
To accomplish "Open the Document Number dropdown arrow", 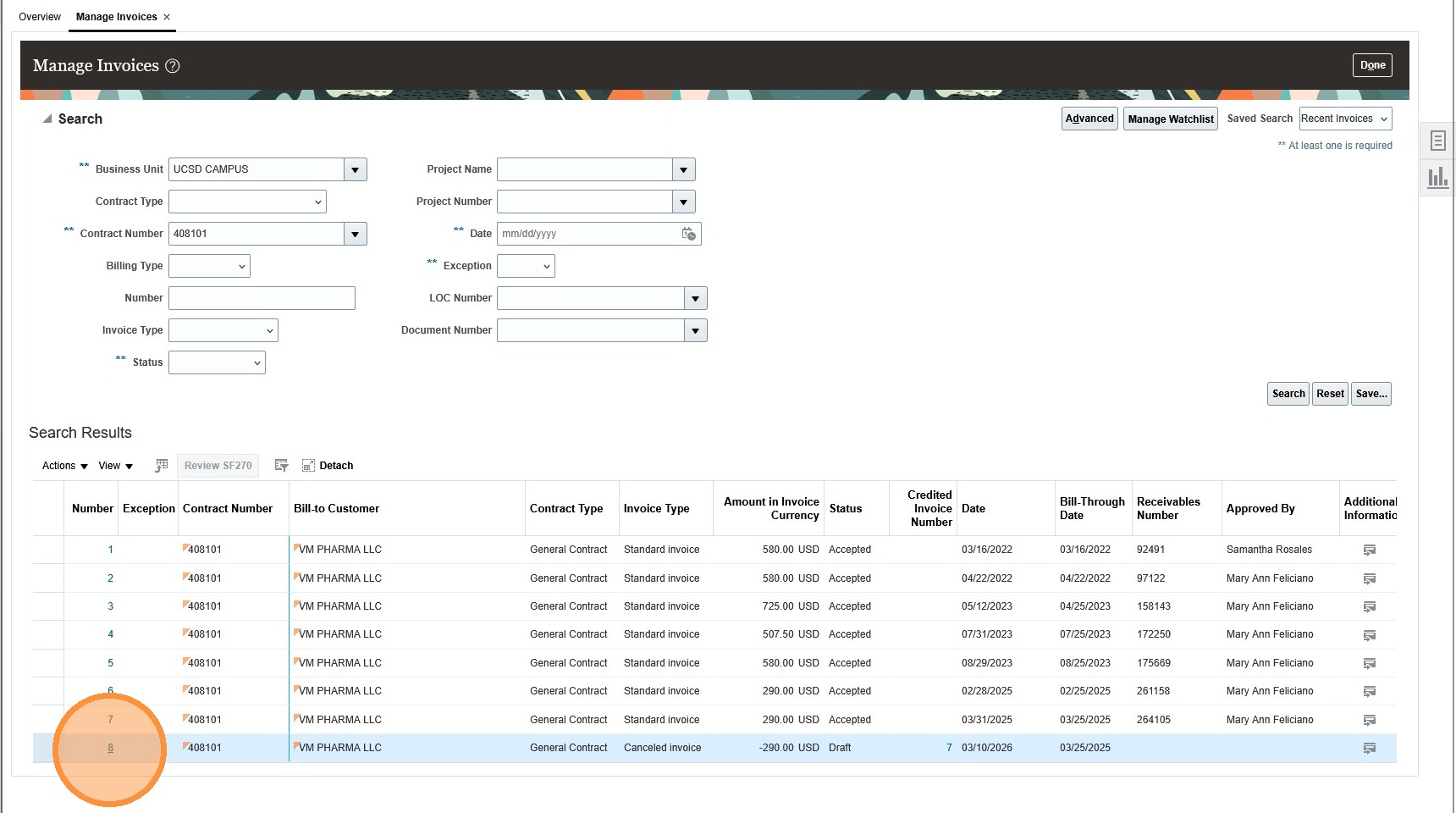I will click(696, 330).
